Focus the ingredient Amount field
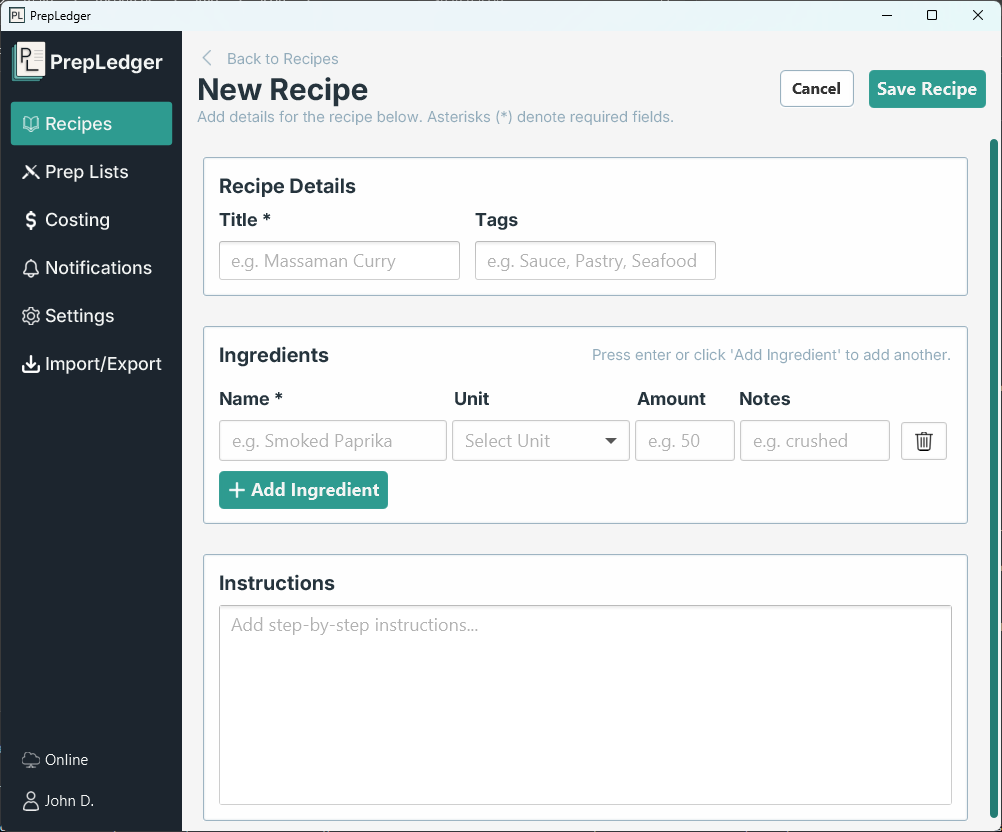 click(x=684, y=441)
